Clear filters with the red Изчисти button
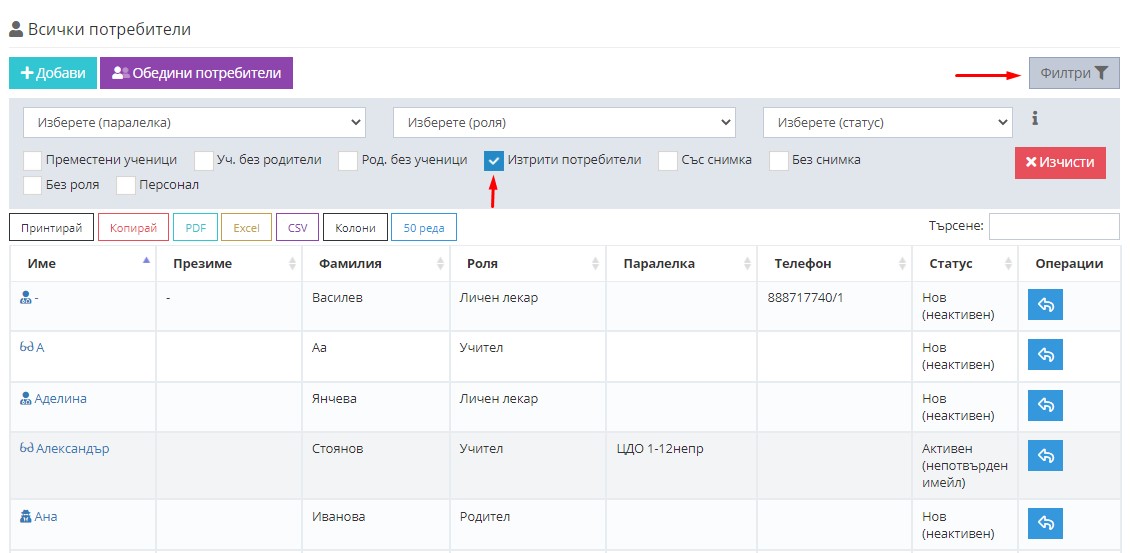Image resolution: width=1130 pixels, height=553 pixels. tap(1060, 162)
